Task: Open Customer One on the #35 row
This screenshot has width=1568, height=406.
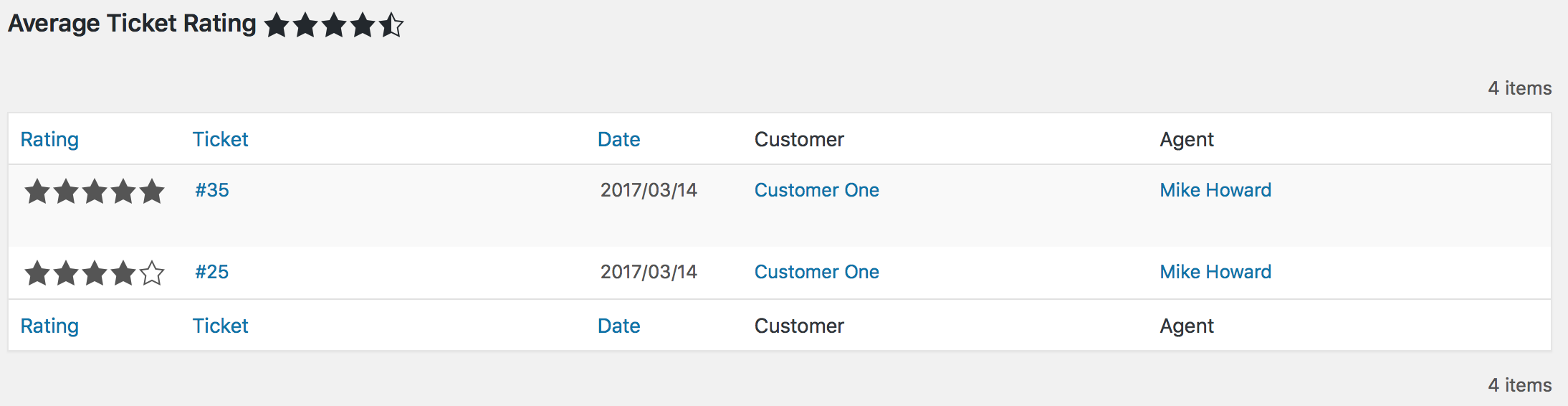Action: 816,190
